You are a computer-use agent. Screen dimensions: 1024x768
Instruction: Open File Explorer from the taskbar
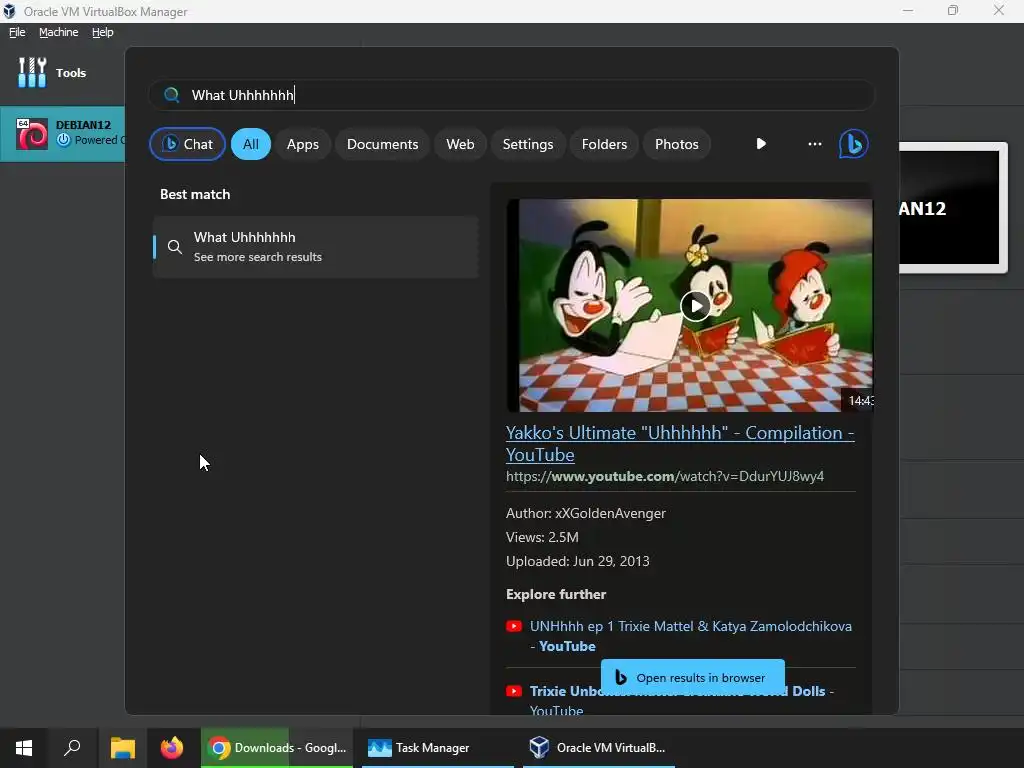[122, 748]
